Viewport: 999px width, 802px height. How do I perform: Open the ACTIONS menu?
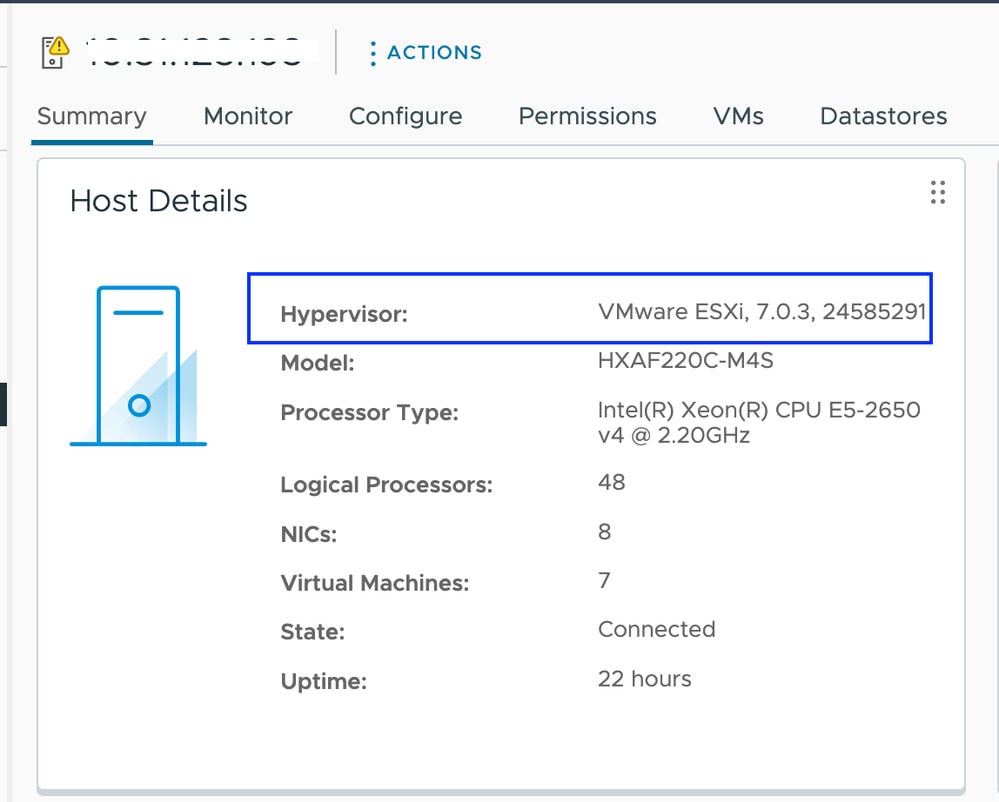[426, 53]
